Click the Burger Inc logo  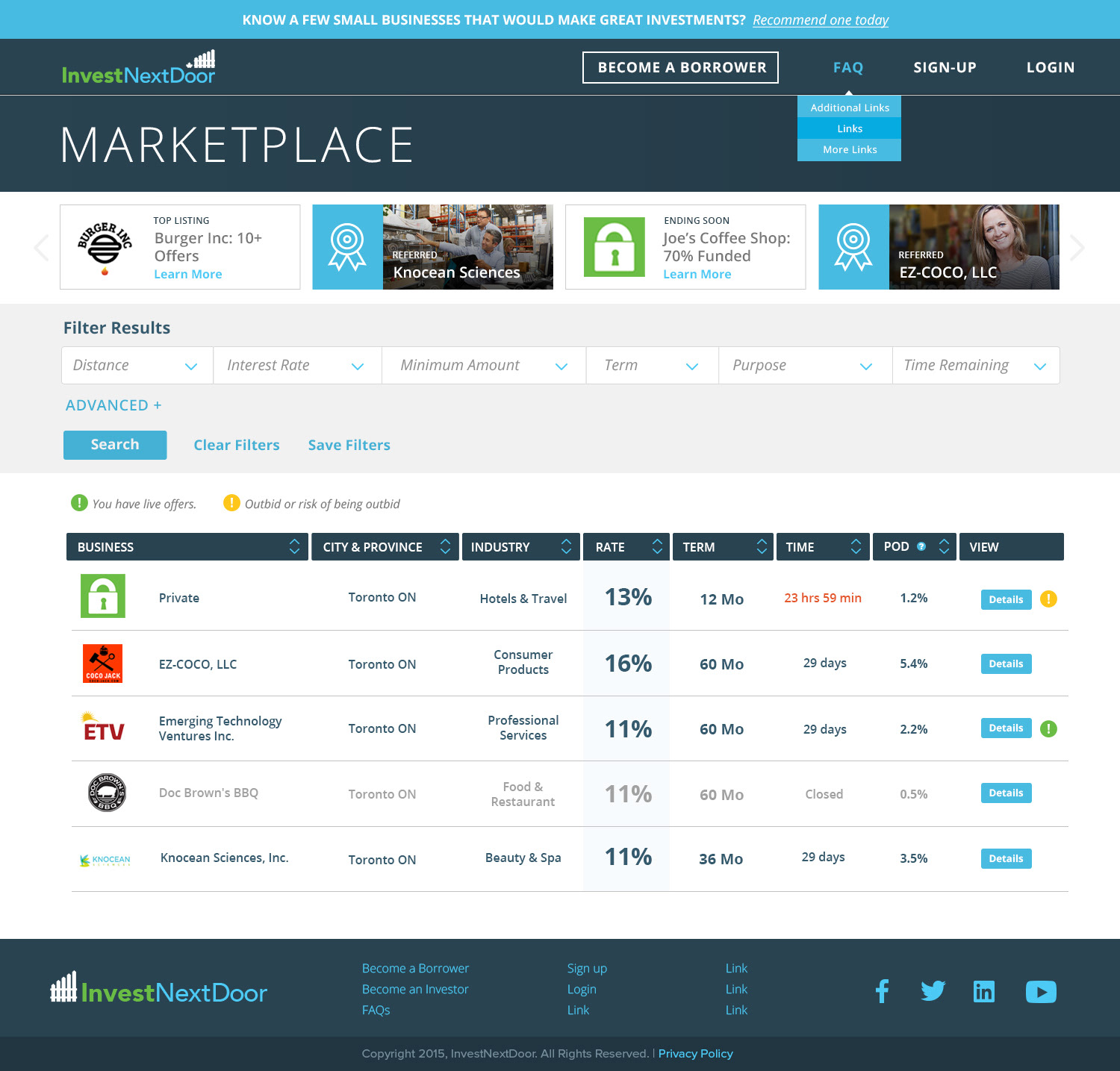click(x=105, y=248)
